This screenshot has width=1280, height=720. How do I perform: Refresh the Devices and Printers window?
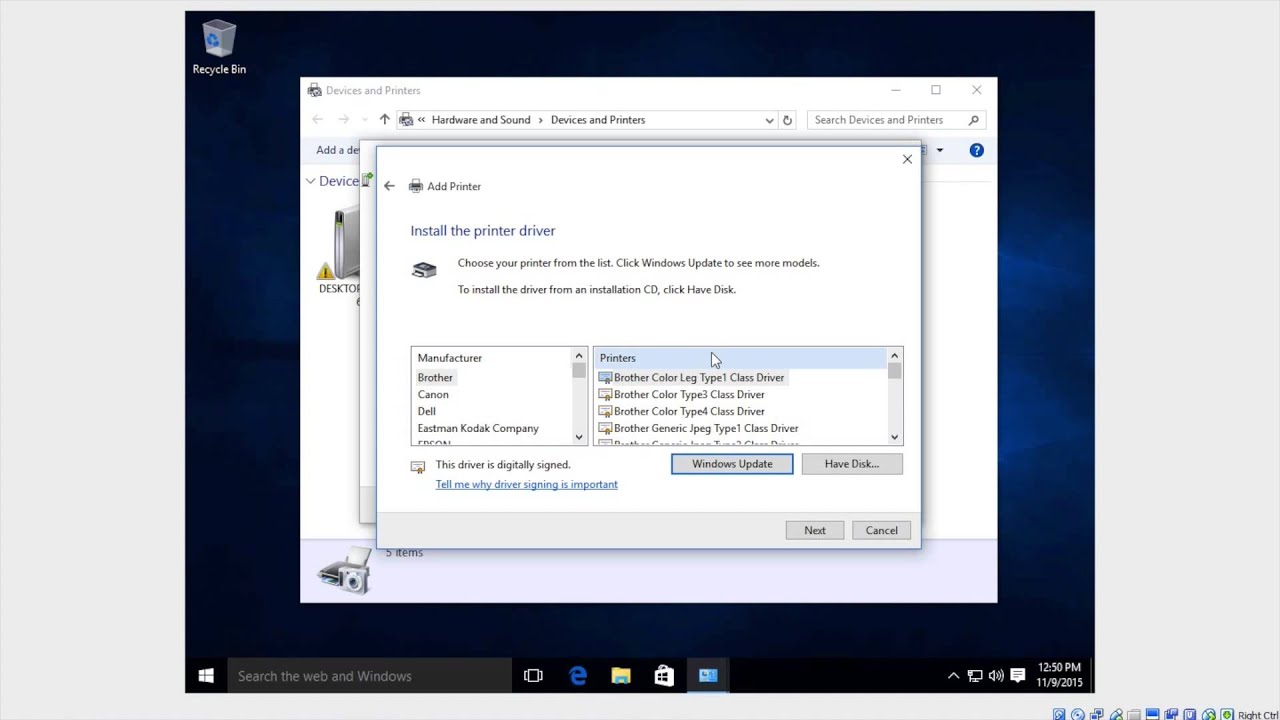tap(787, 120)
